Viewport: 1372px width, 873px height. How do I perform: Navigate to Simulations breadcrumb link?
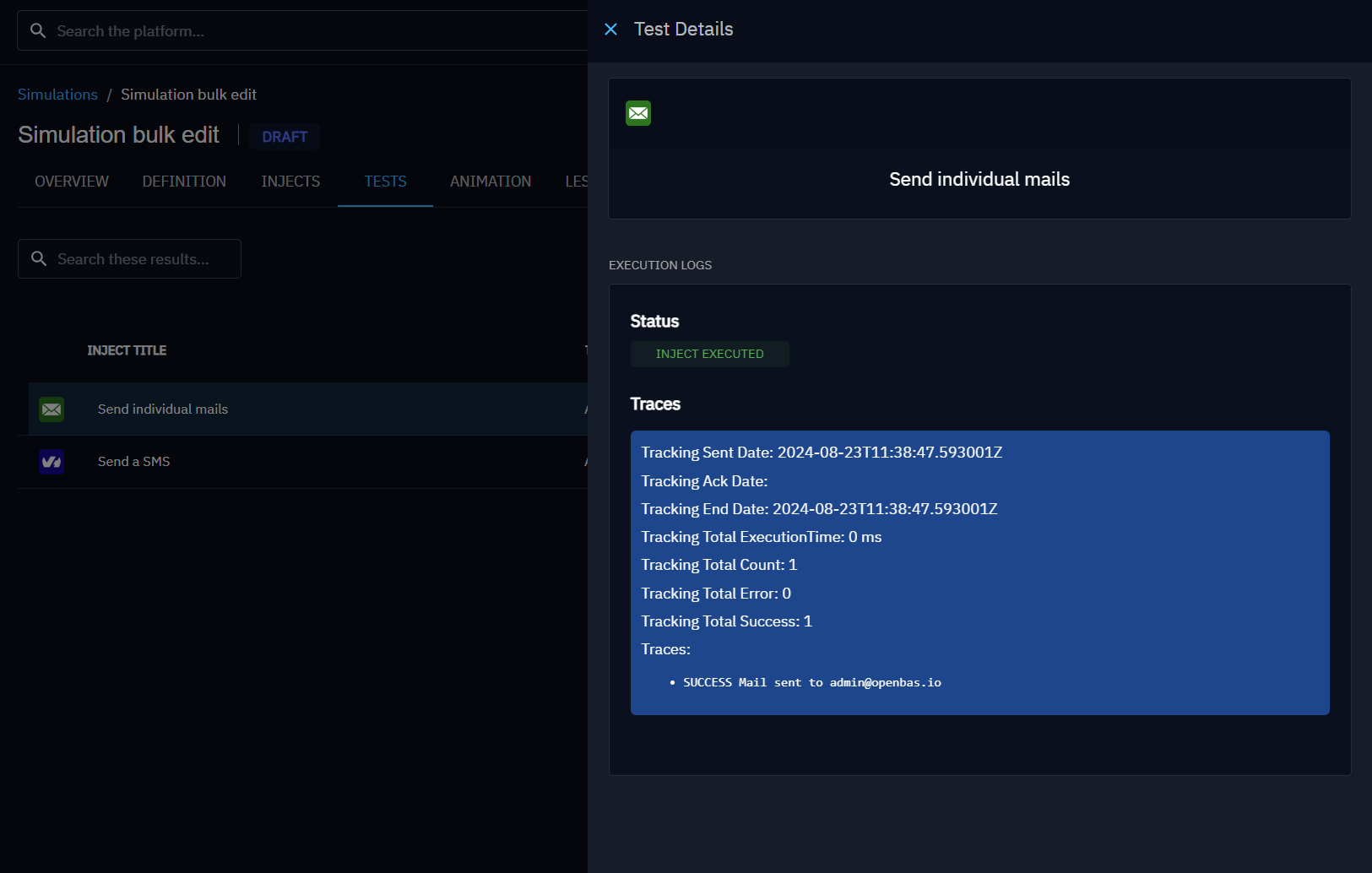tap(57, 95)
